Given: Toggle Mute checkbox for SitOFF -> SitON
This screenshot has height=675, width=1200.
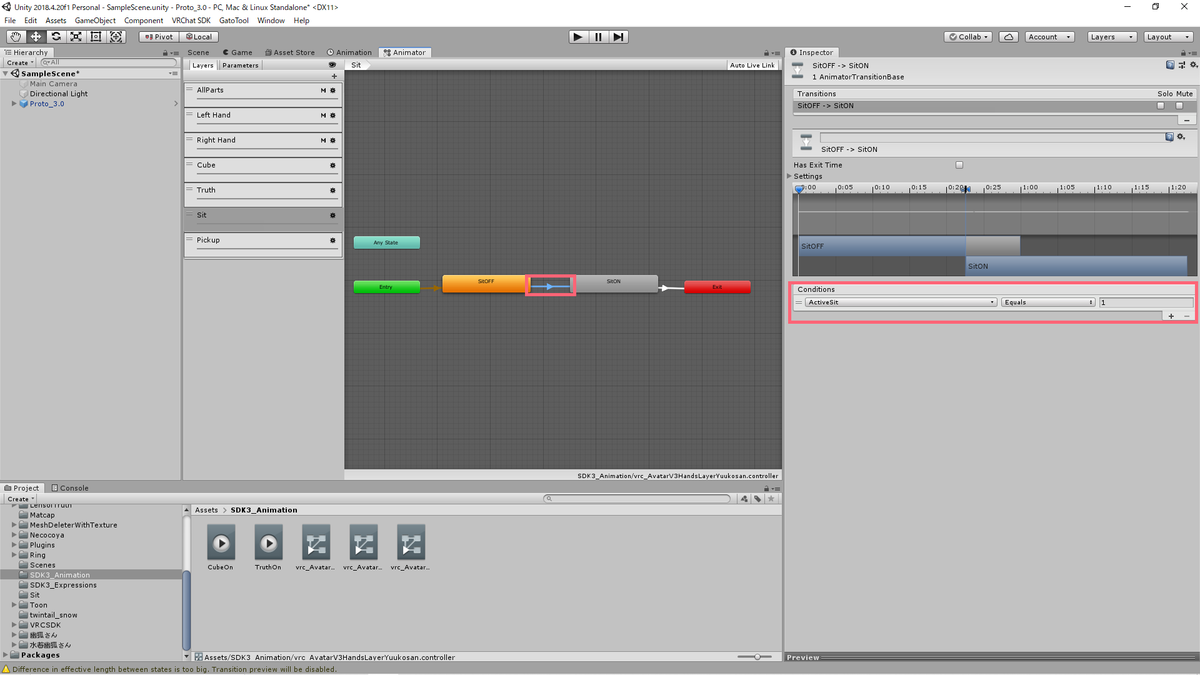Looking at the screenshot, I should (1179, 105).
